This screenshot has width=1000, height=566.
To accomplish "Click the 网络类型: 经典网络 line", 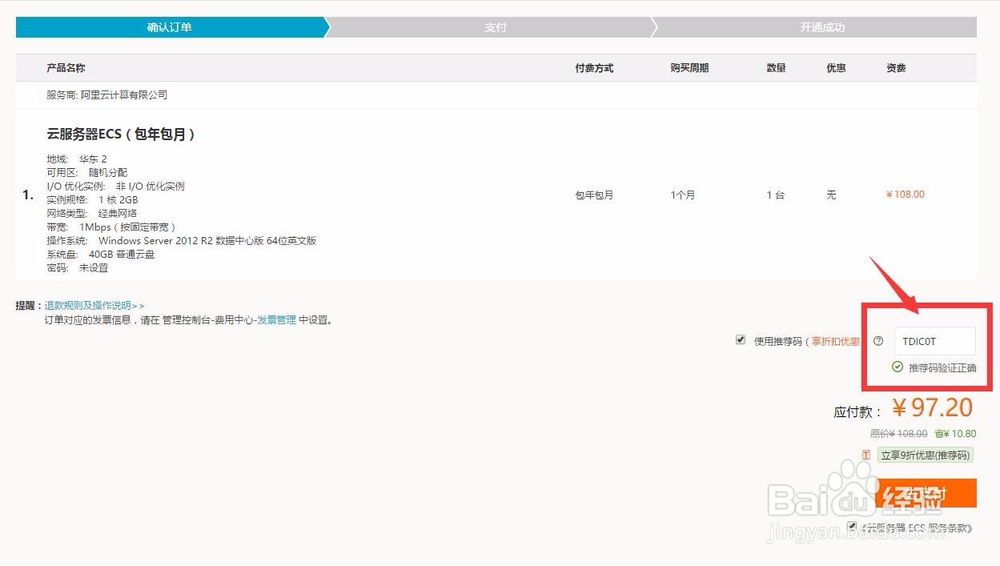I will (x=91, y=213).
